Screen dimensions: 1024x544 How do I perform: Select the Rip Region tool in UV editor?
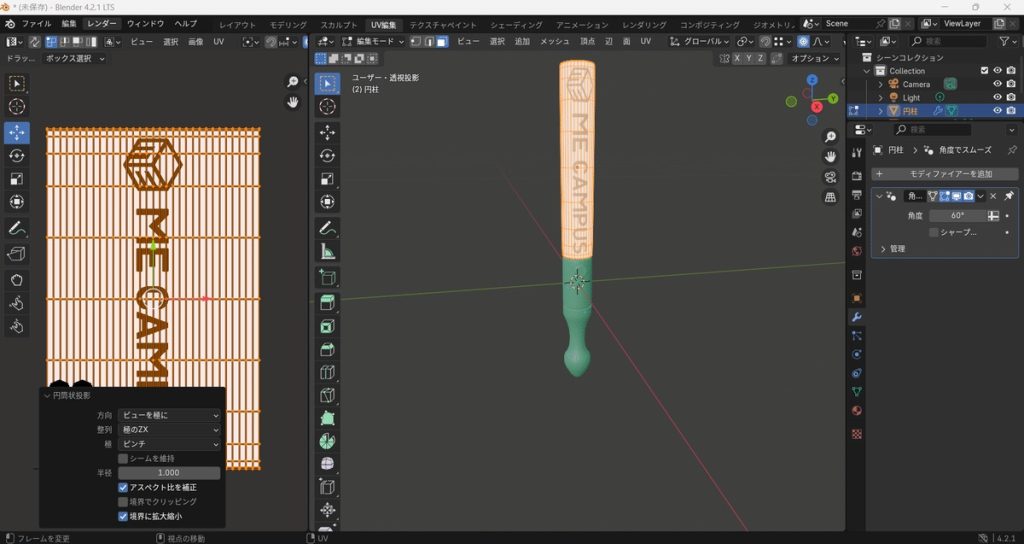[x=16, y=253]
